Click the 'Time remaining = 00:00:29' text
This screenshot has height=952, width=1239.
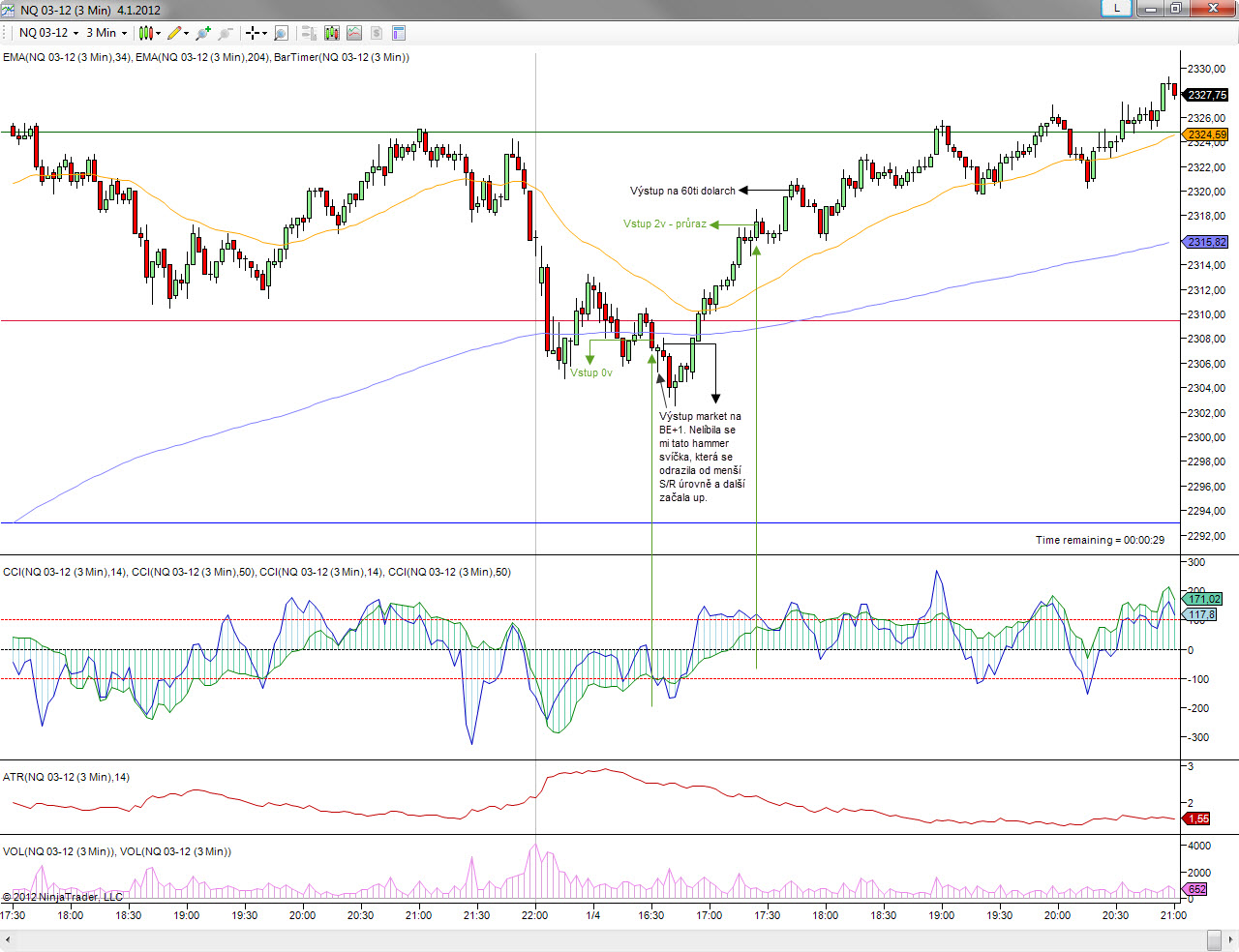tap(1101, 540)
